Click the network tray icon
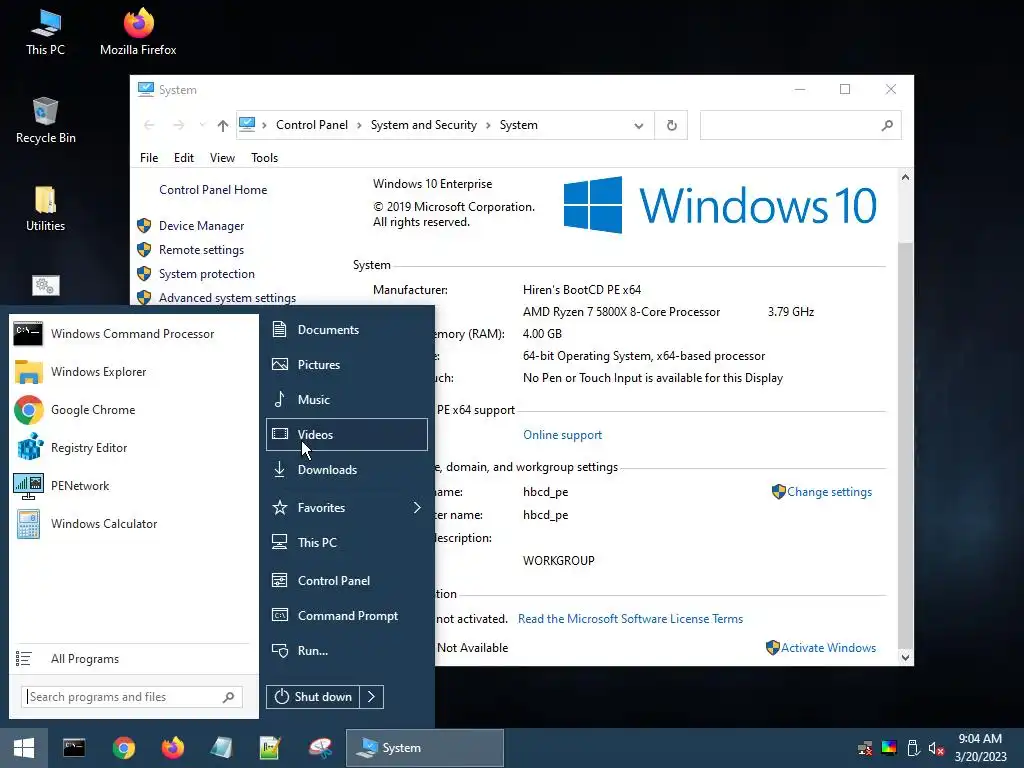 coord(865,748)
